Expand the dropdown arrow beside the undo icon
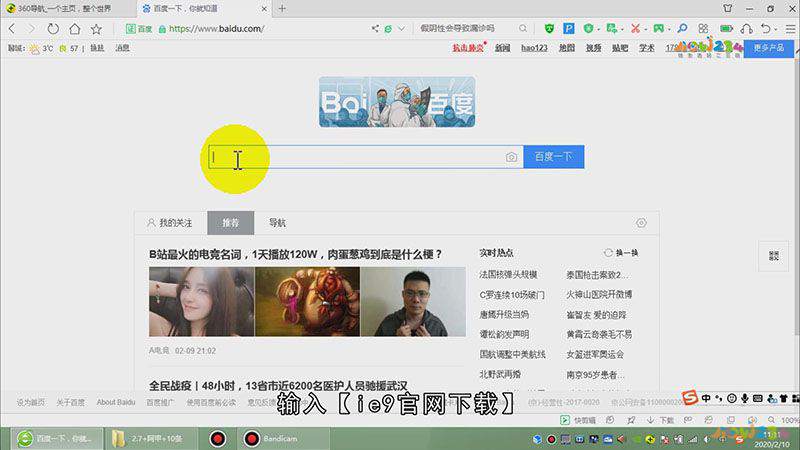The width and height of the screenshot is (800, 450). point(776,29)
